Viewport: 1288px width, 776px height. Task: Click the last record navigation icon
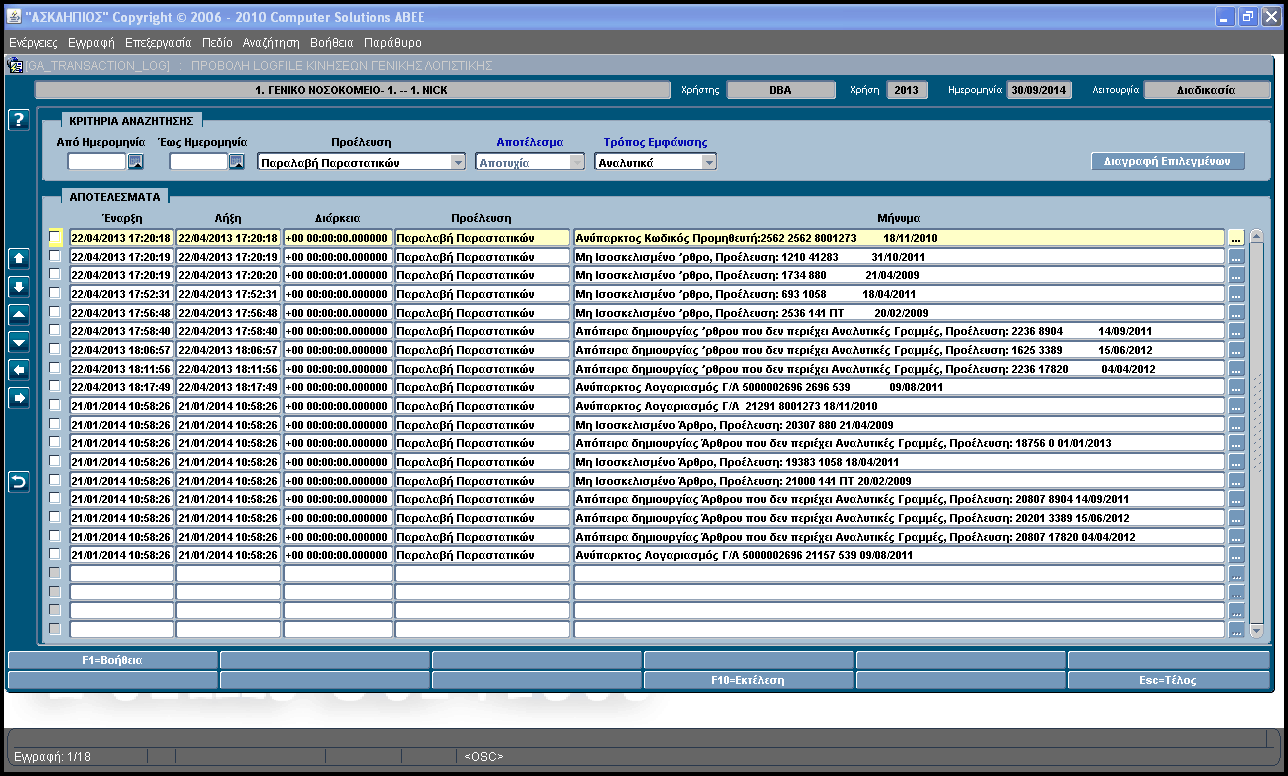[x=18, y=286]
